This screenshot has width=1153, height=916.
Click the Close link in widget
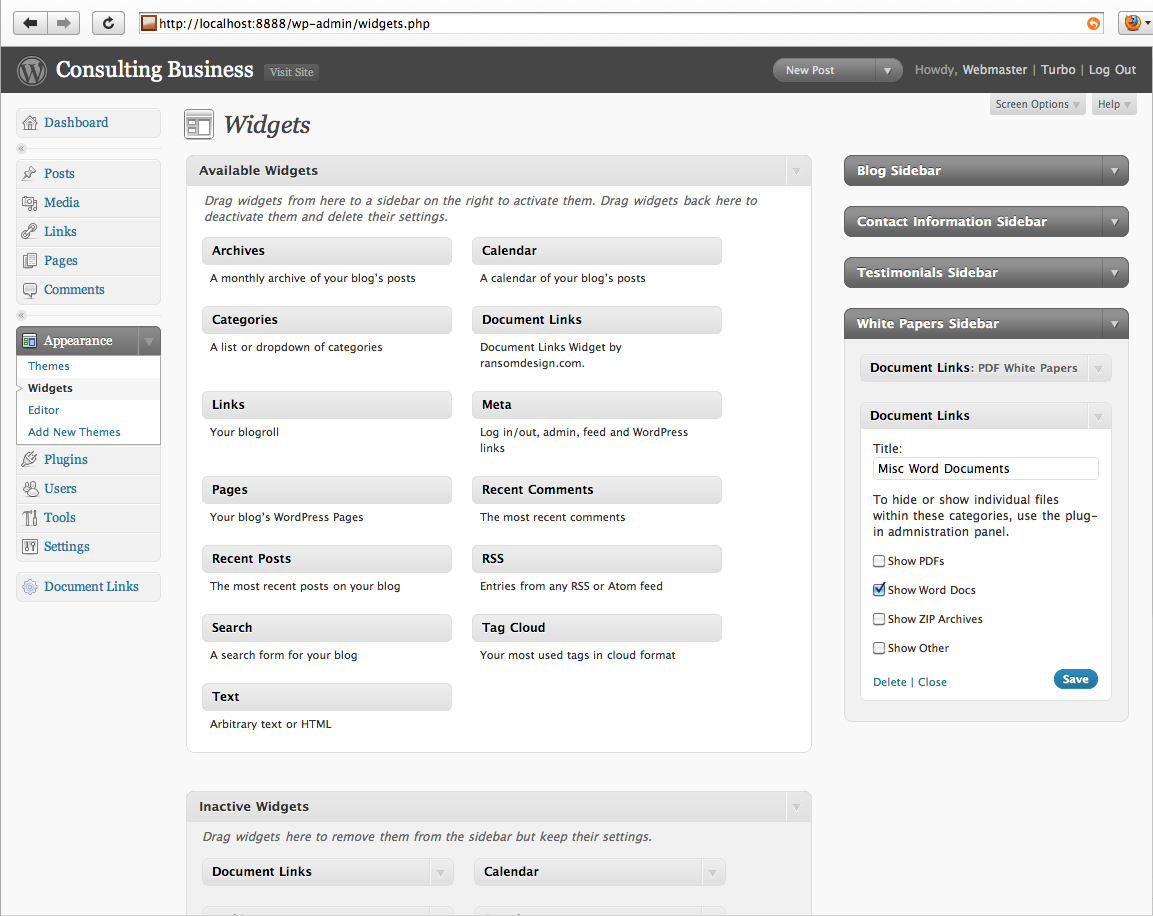932,682
